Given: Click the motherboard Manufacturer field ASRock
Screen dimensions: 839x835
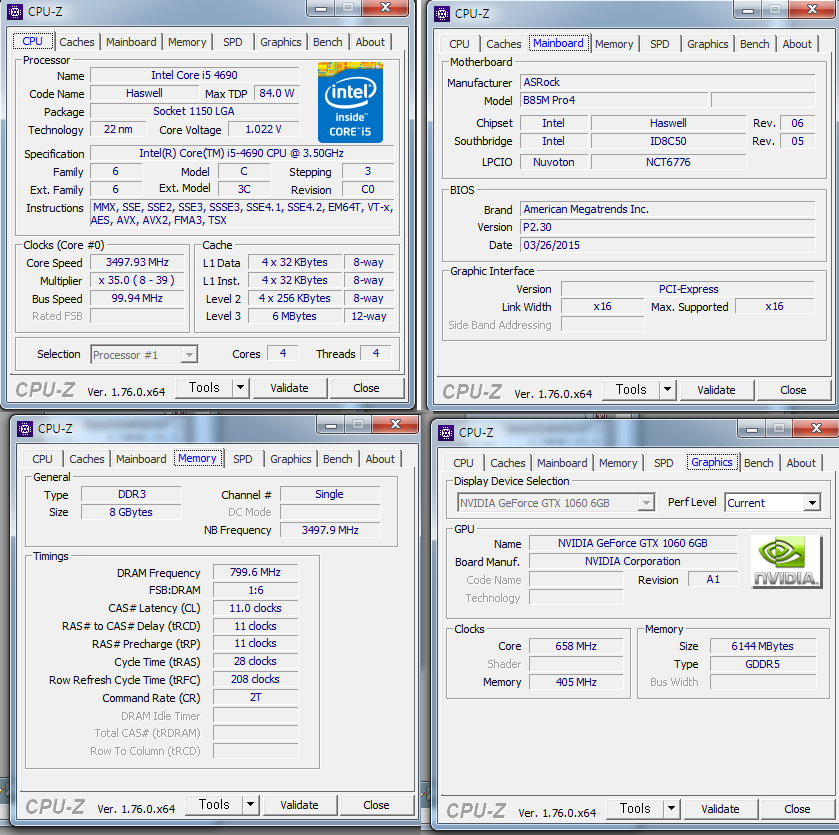Looking at the screenshot, I should [668, 82].
